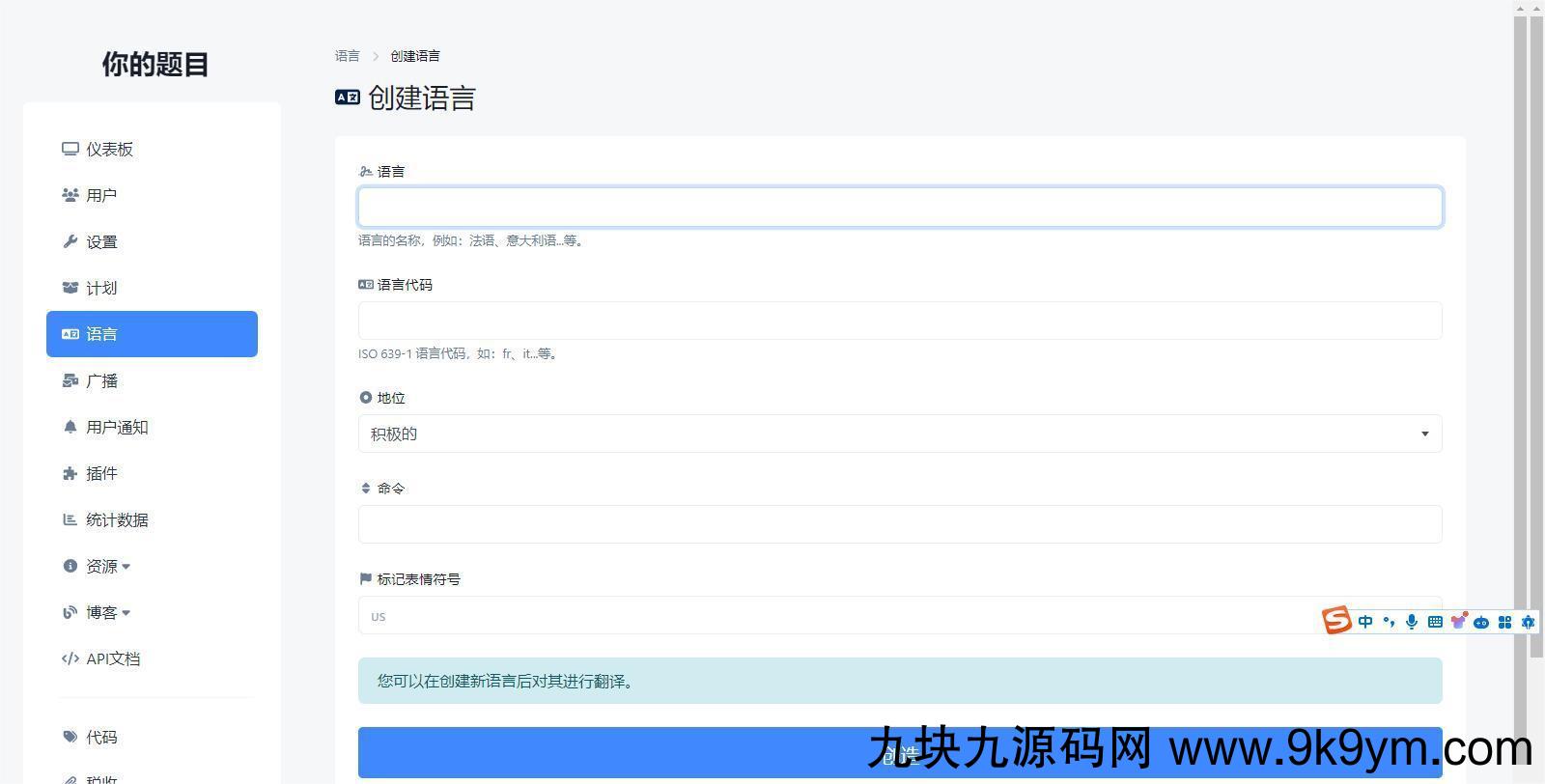The image size is (1545, 784).
Task: Click the 设置 wrench icon
Action: pyautogui.click(x=70, y=241)
